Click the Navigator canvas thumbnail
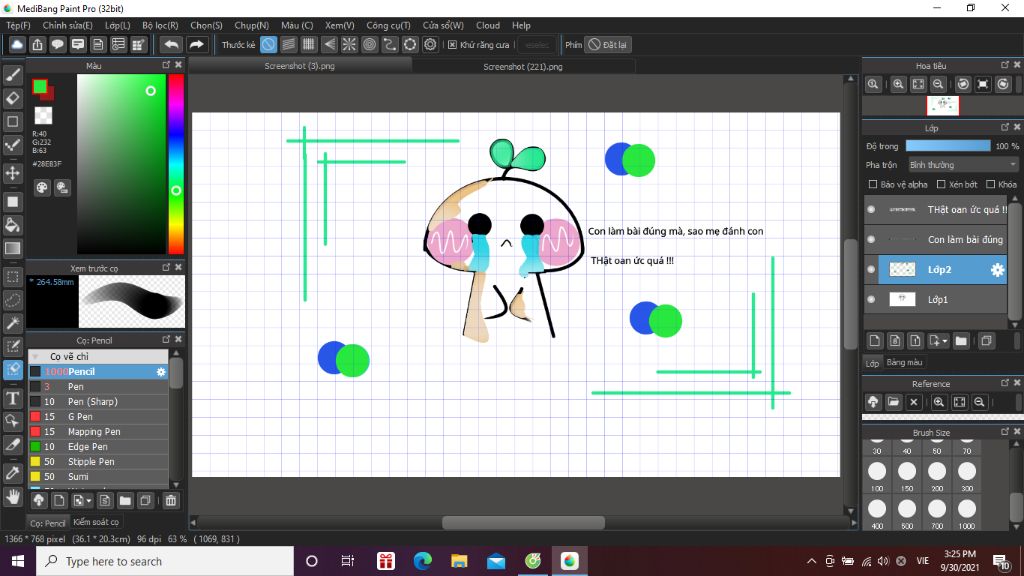1024x576 pixels. [942, 106]
